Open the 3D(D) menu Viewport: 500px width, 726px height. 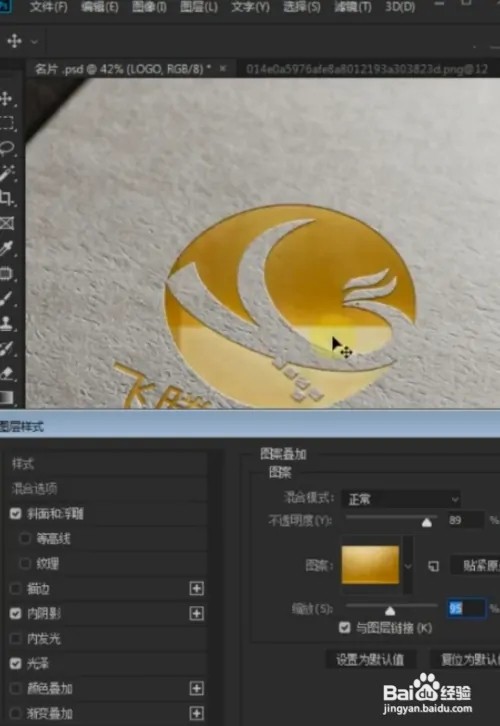[400, 7]
